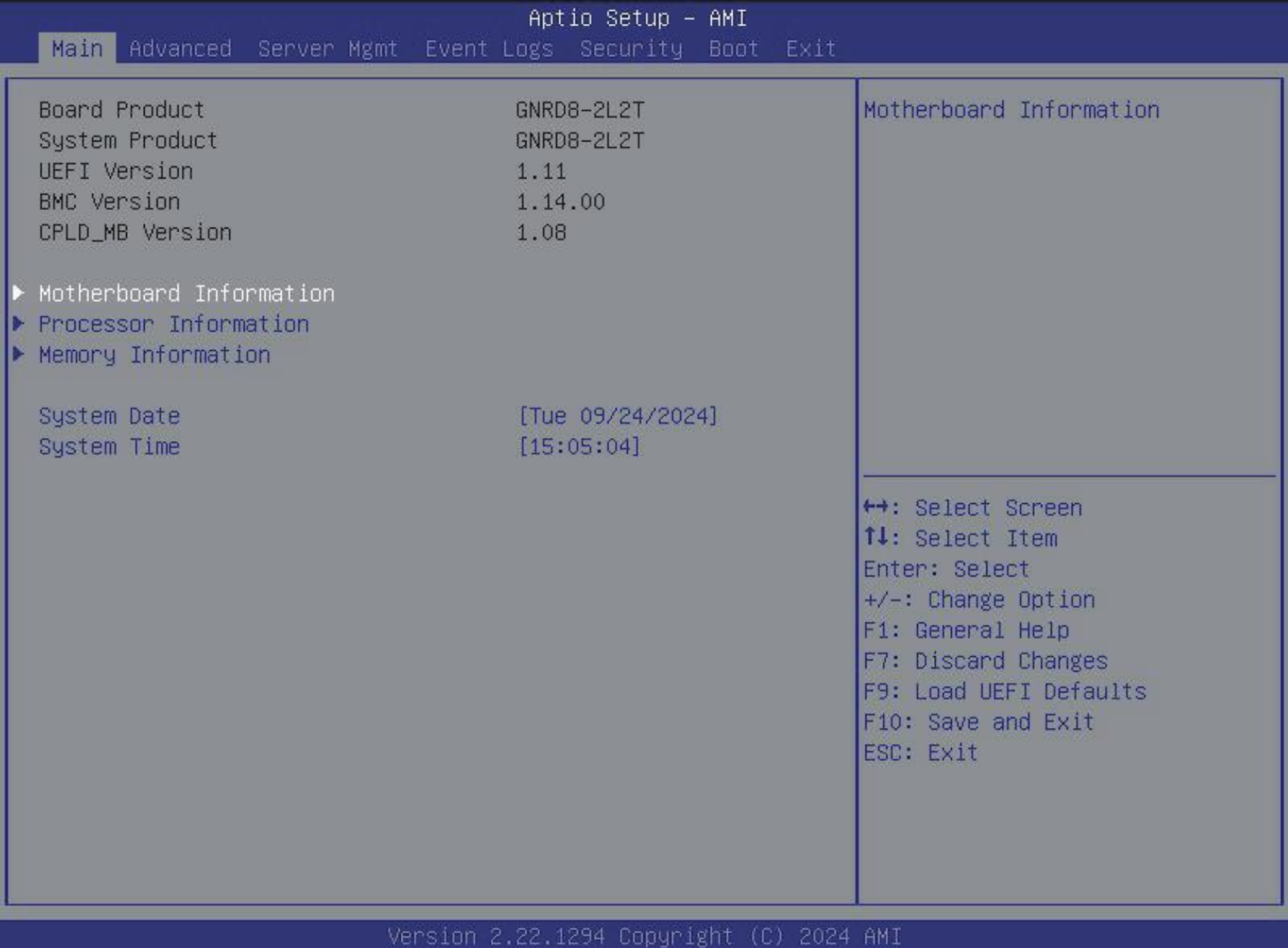1288x948 pixels.
Task: Click F7: Discard Changes hint
Action: click(985, 661)
